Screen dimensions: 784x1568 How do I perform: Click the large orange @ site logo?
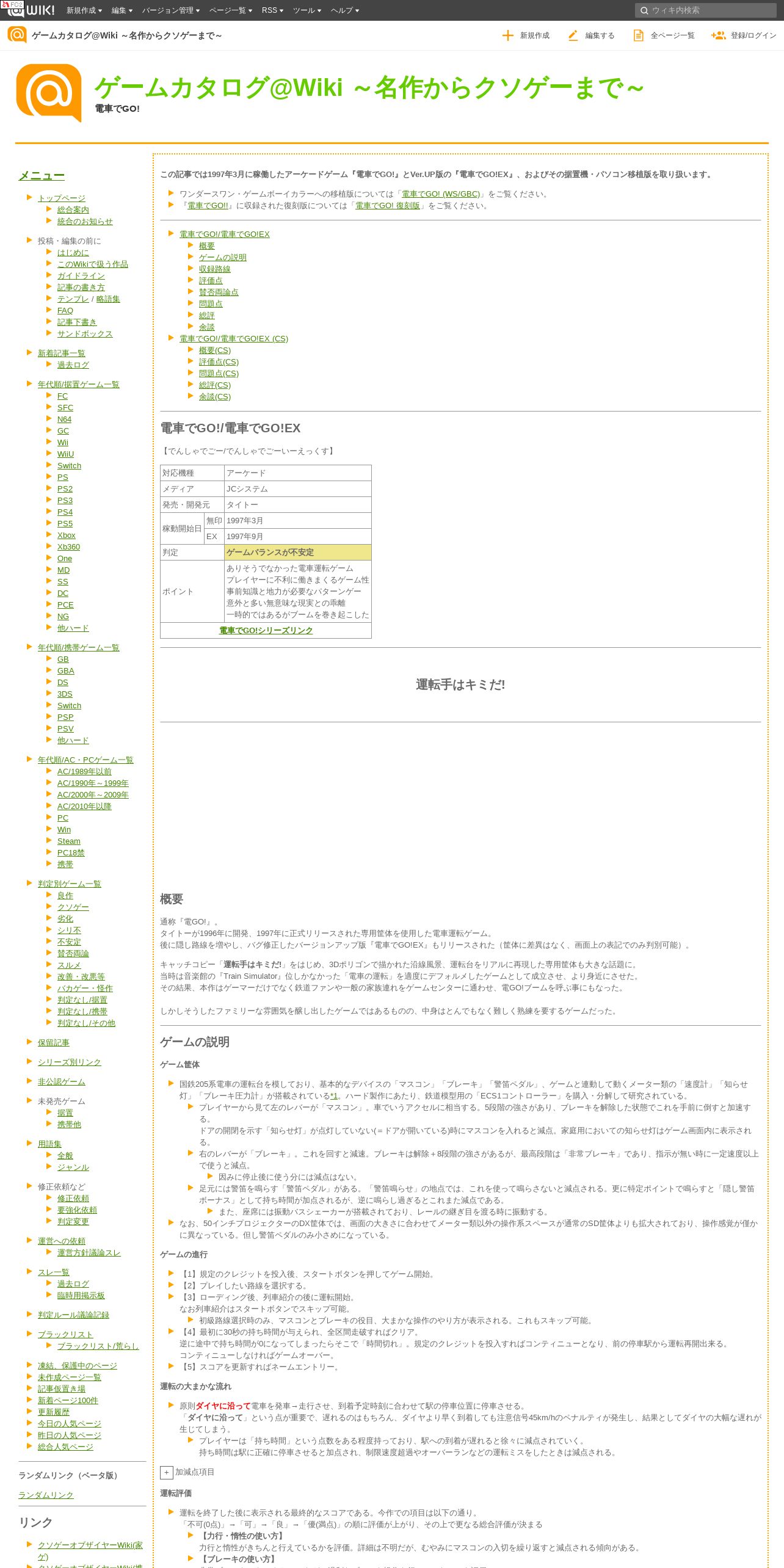tap(49, 93)
